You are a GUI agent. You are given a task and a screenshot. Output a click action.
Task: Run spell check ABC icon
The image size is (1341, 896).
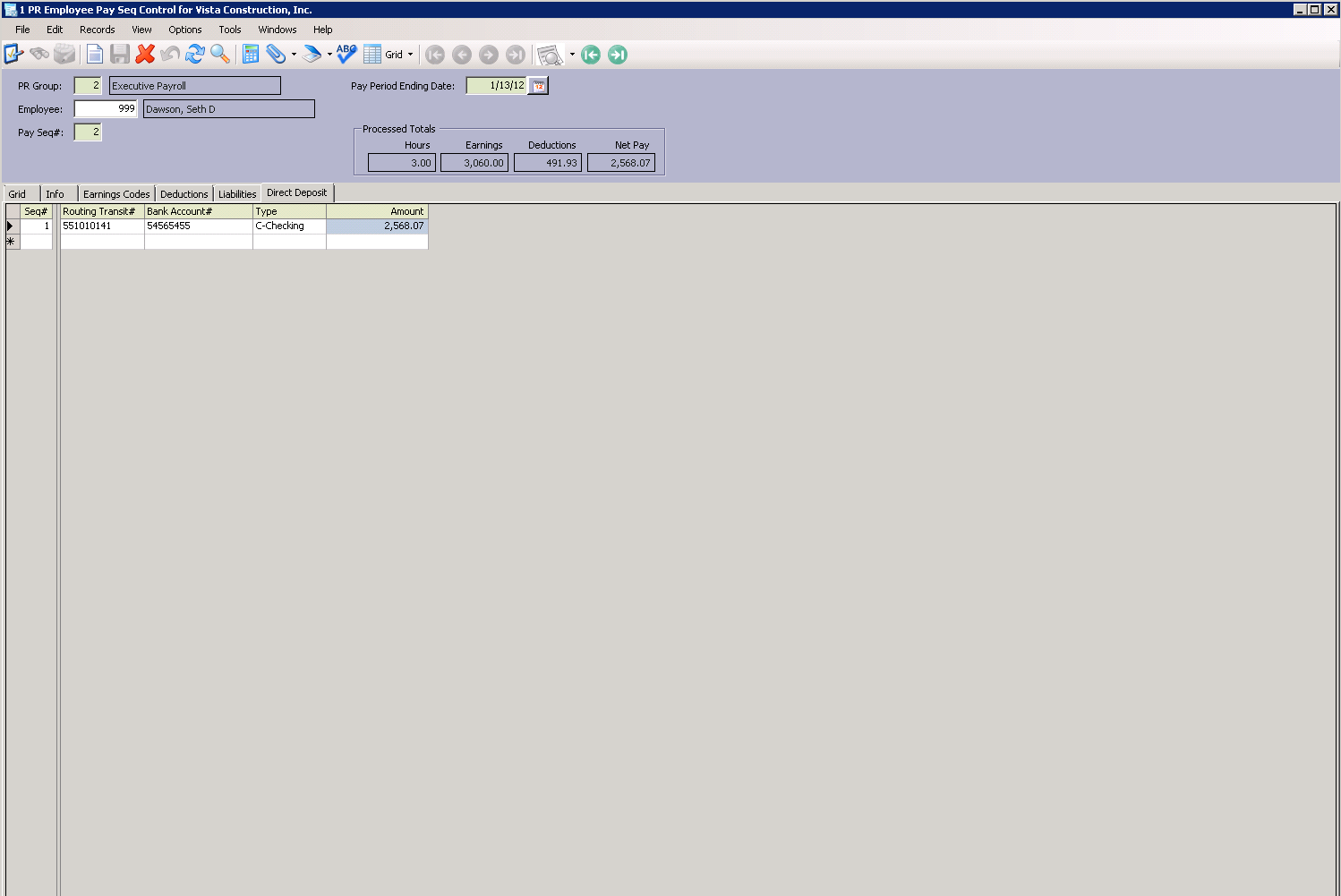coord(346,55)
